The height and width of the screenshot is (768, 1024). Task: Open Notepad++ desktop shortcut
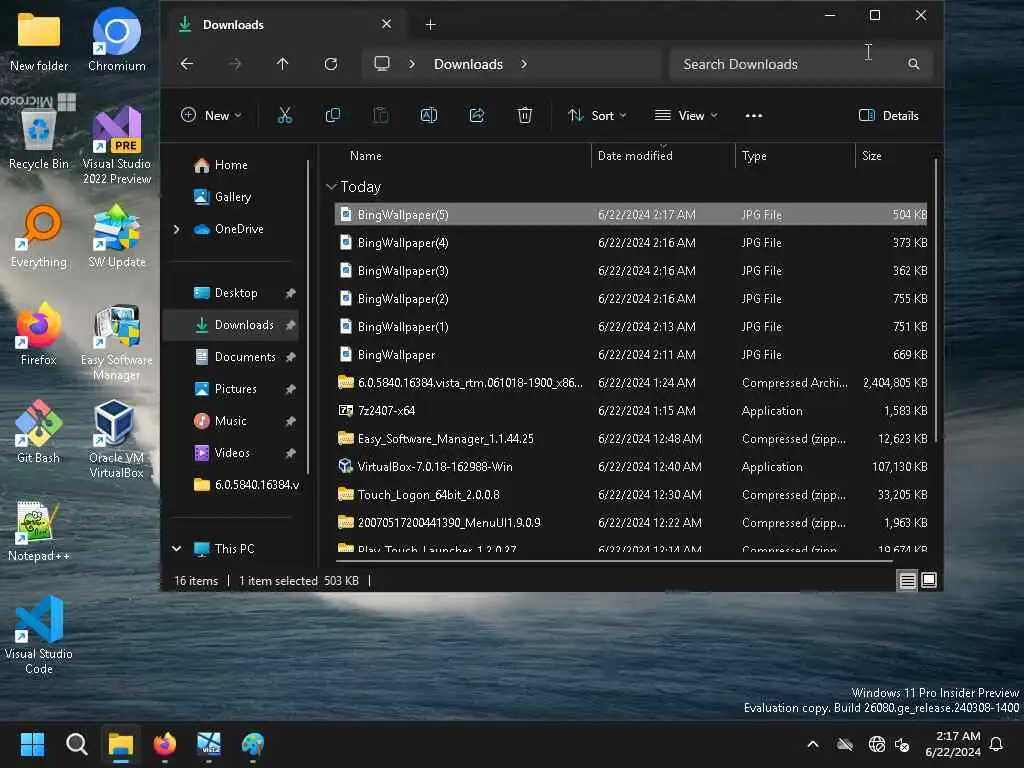39,530
